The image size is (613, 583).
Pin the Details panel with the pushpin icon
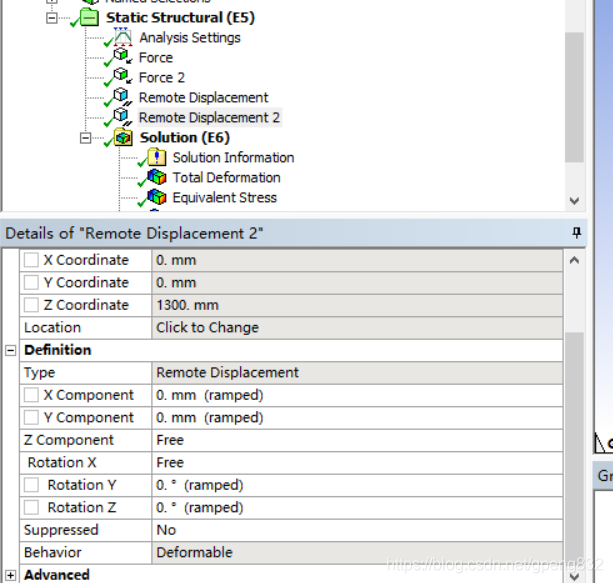coord(576,233)
